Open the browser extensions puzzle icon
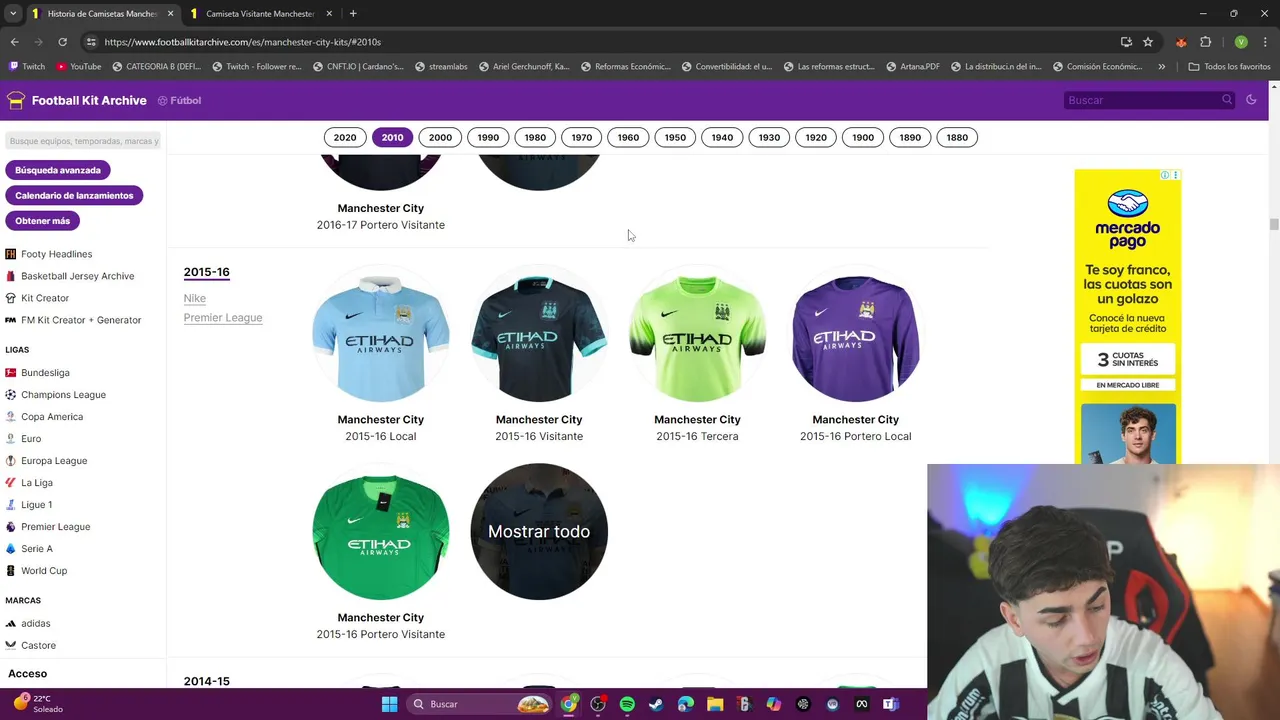Screen dimensions: 1280x720 click(x=1205, y=42)
